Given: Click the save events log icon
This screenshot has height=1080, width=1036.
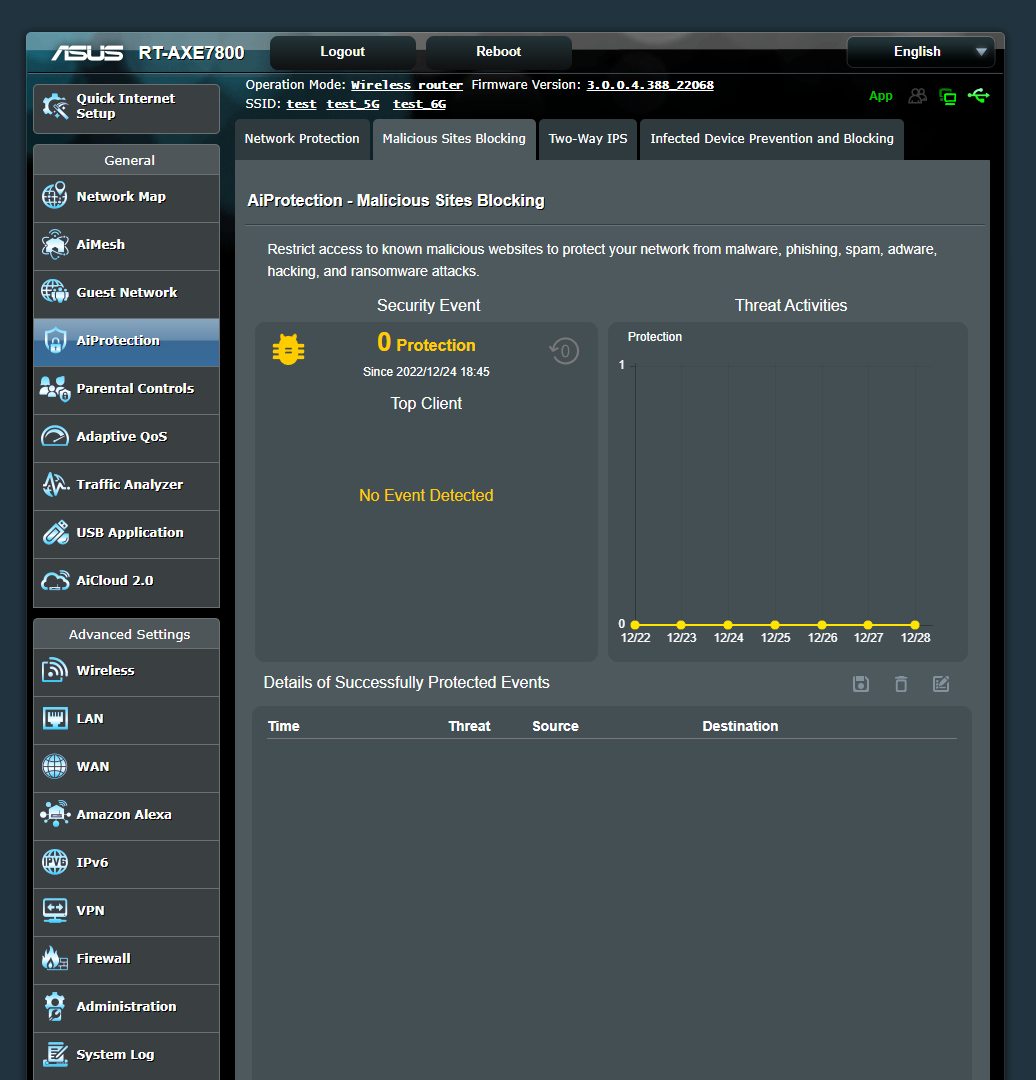Looking at the screenshot, I should click(860, 684).
